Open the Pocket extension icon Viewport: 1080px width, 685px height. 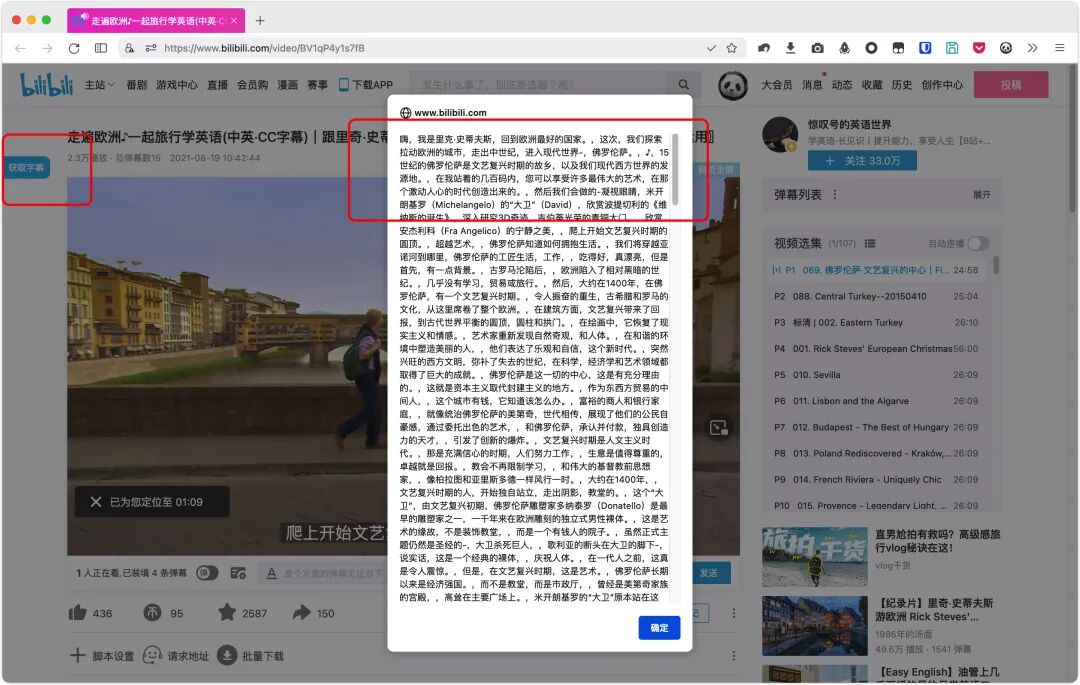(979, 48)
